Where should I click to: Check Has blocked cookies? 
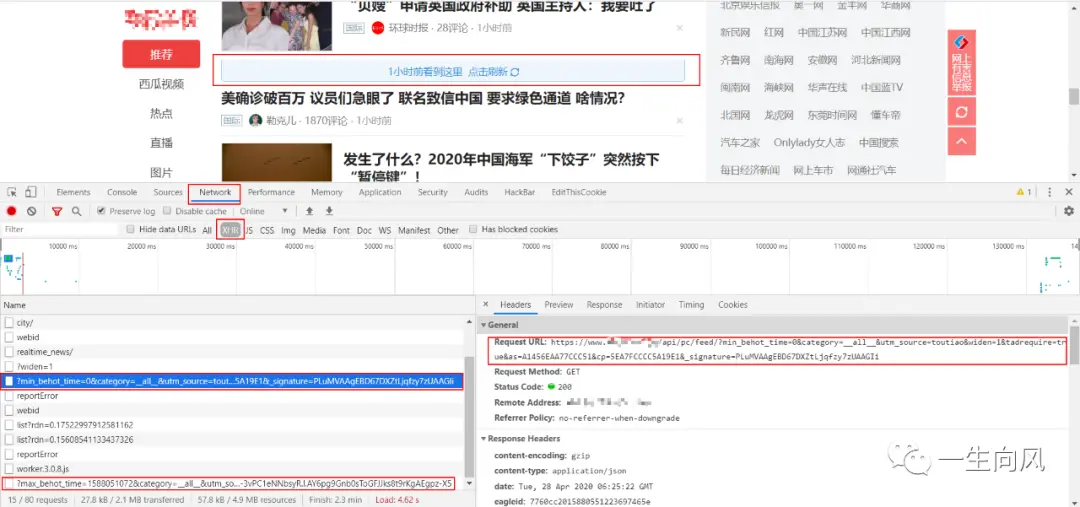(473, 229)
